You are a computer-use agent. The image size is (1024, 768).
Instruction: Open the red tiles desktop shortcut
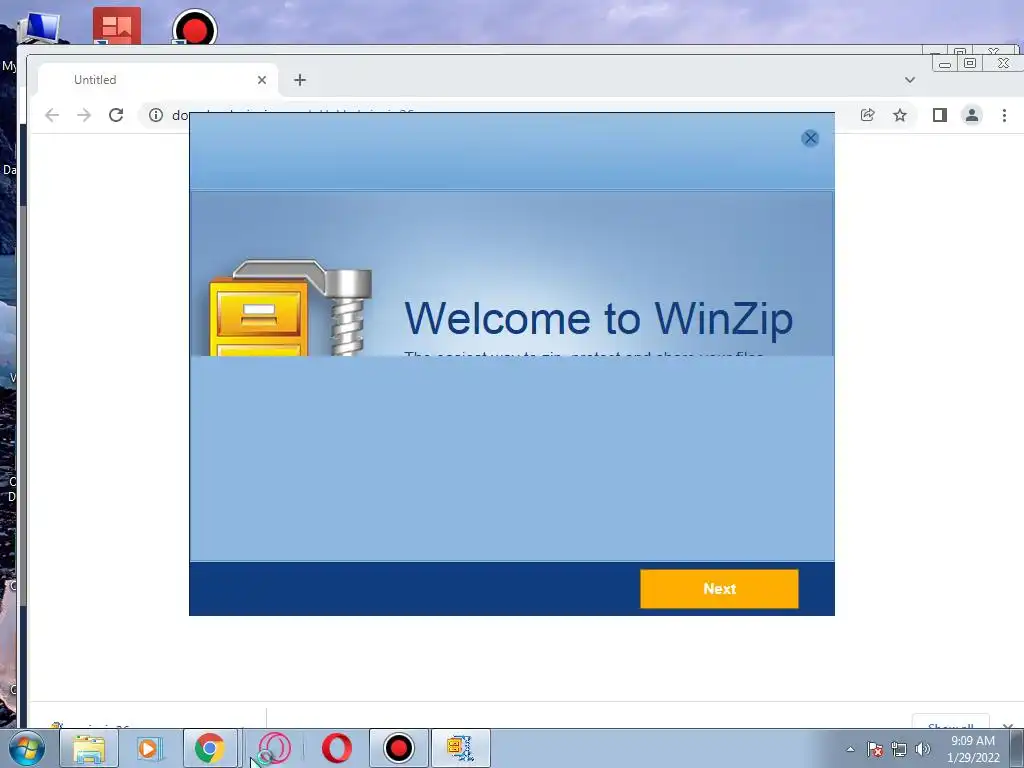tap(117, 26)
